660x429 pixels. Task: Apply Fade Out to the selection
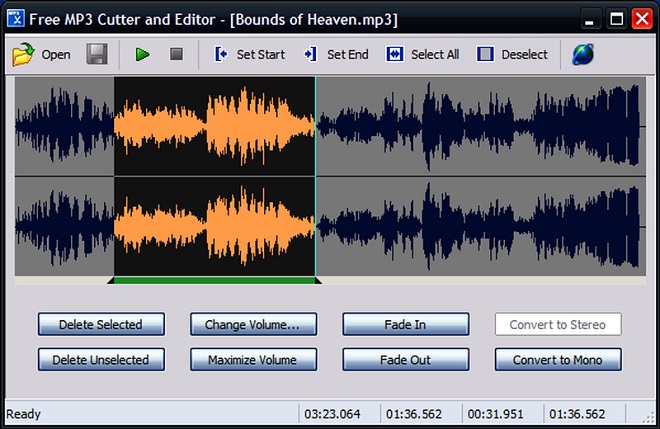(406, 360)
